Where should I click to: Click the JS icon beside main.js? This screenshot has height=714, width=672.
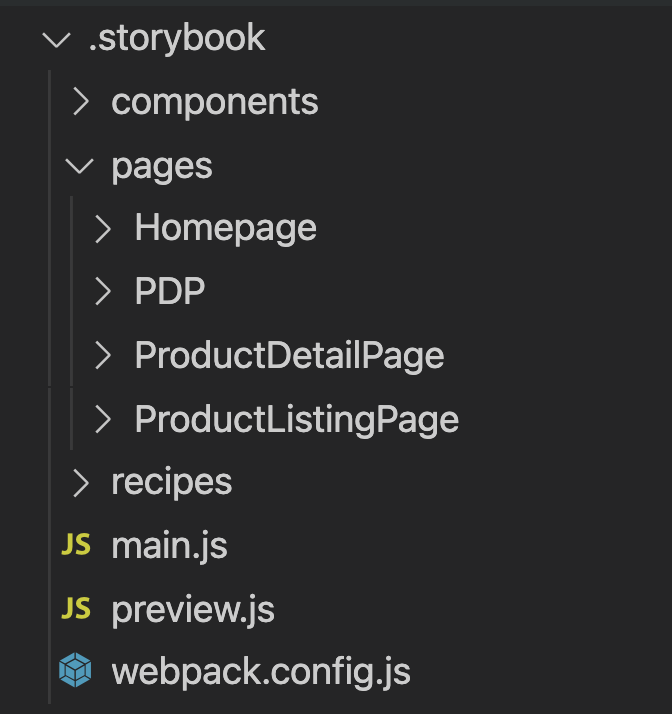coord(76,544)
